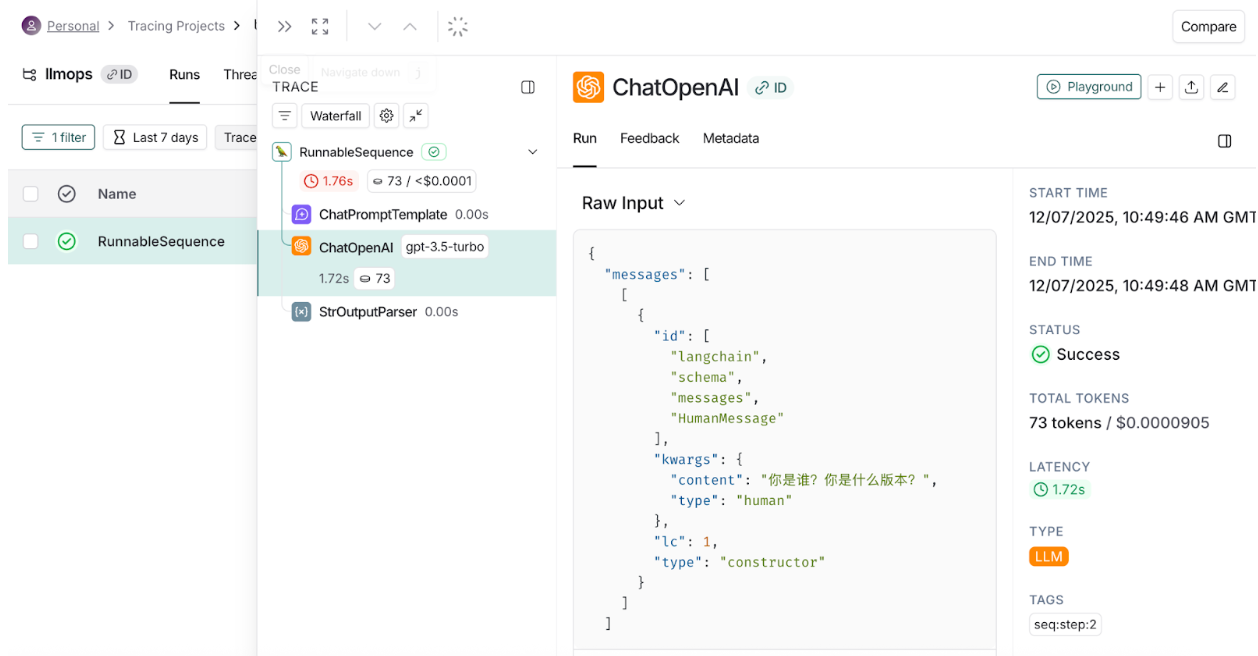Click the pencil edit icon

[1222, 87]
